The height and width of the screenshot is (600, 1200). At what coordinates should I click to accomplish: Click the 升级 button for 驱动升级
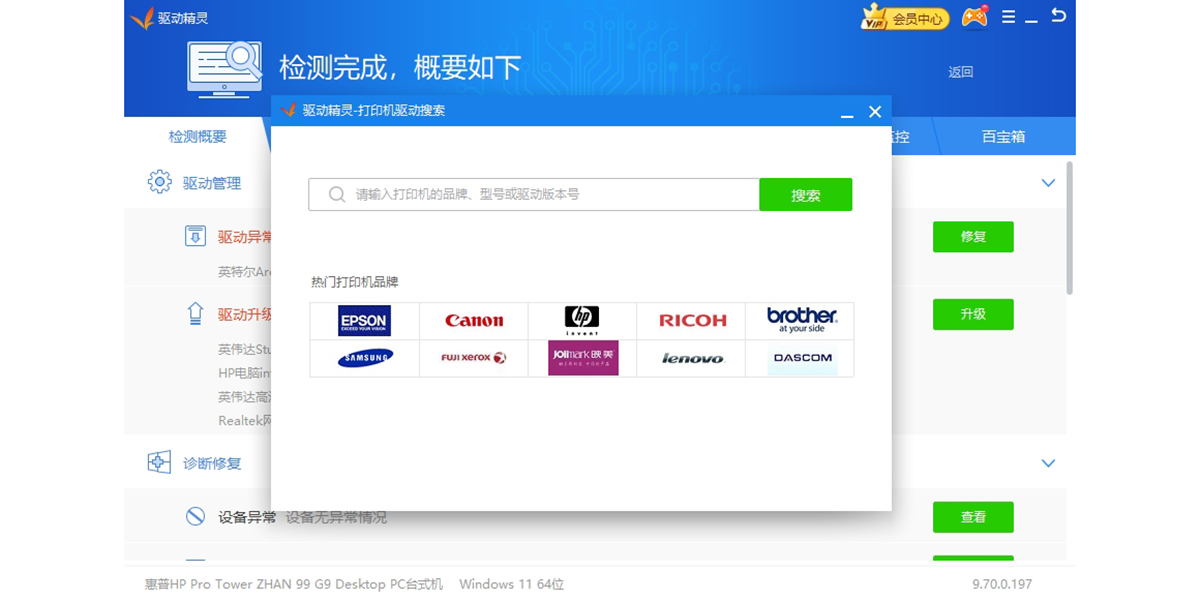[973, 314]
